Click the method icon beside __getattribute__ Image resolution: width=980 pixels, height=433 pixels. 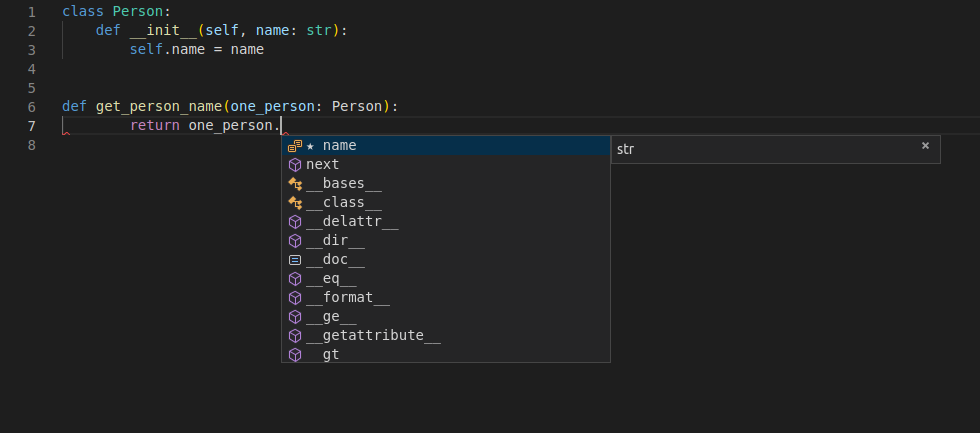(x=295, y=336)
